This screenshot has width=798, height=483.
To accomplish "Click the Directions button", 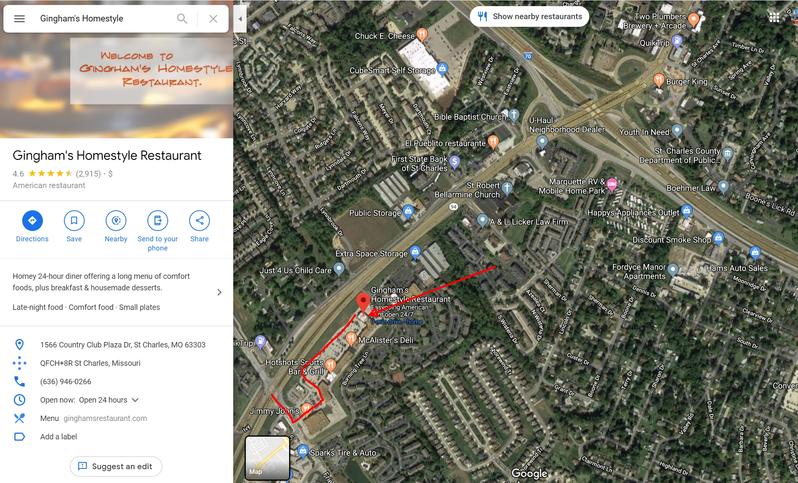I will point(32,221).
